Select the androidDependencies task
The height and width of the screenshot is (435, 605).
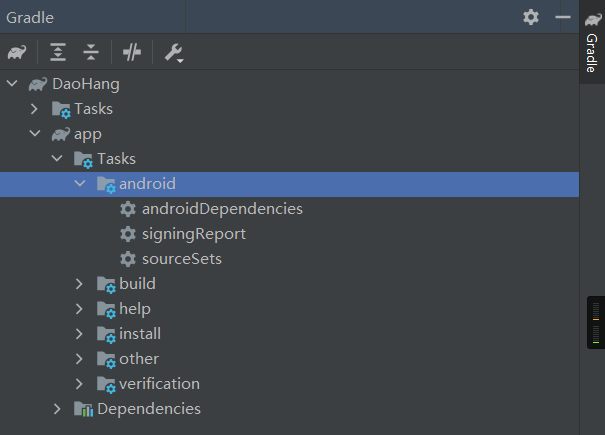[x=221, y=209]
